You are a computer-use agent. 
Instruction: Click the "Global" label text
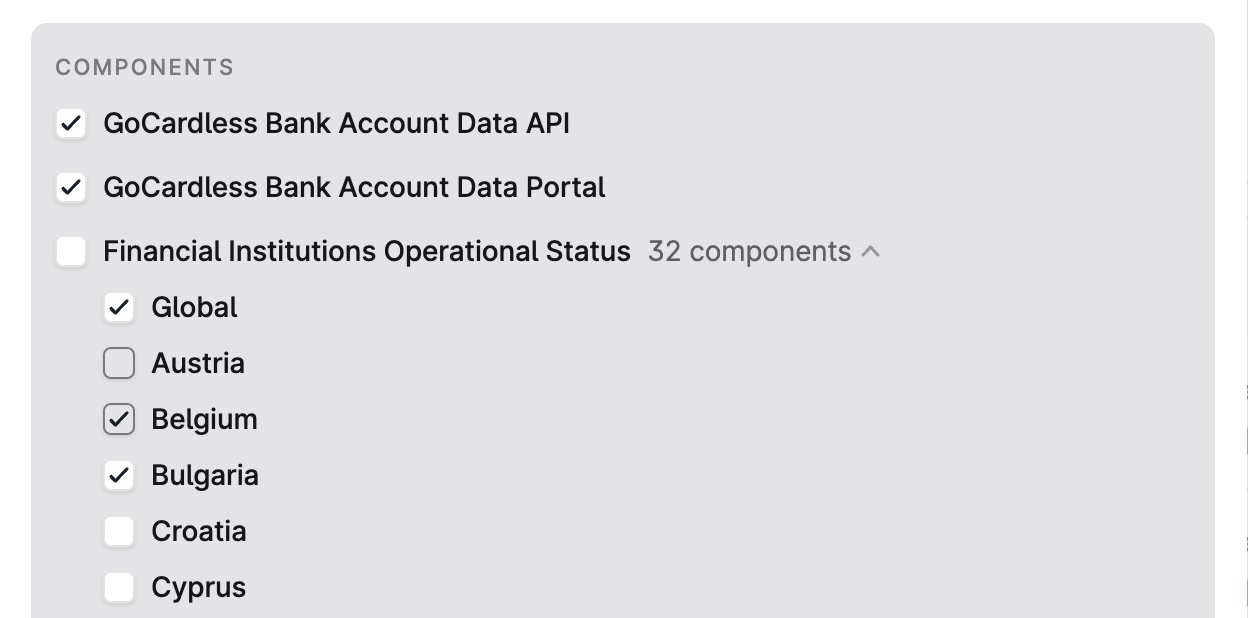[x=195, y=308]
